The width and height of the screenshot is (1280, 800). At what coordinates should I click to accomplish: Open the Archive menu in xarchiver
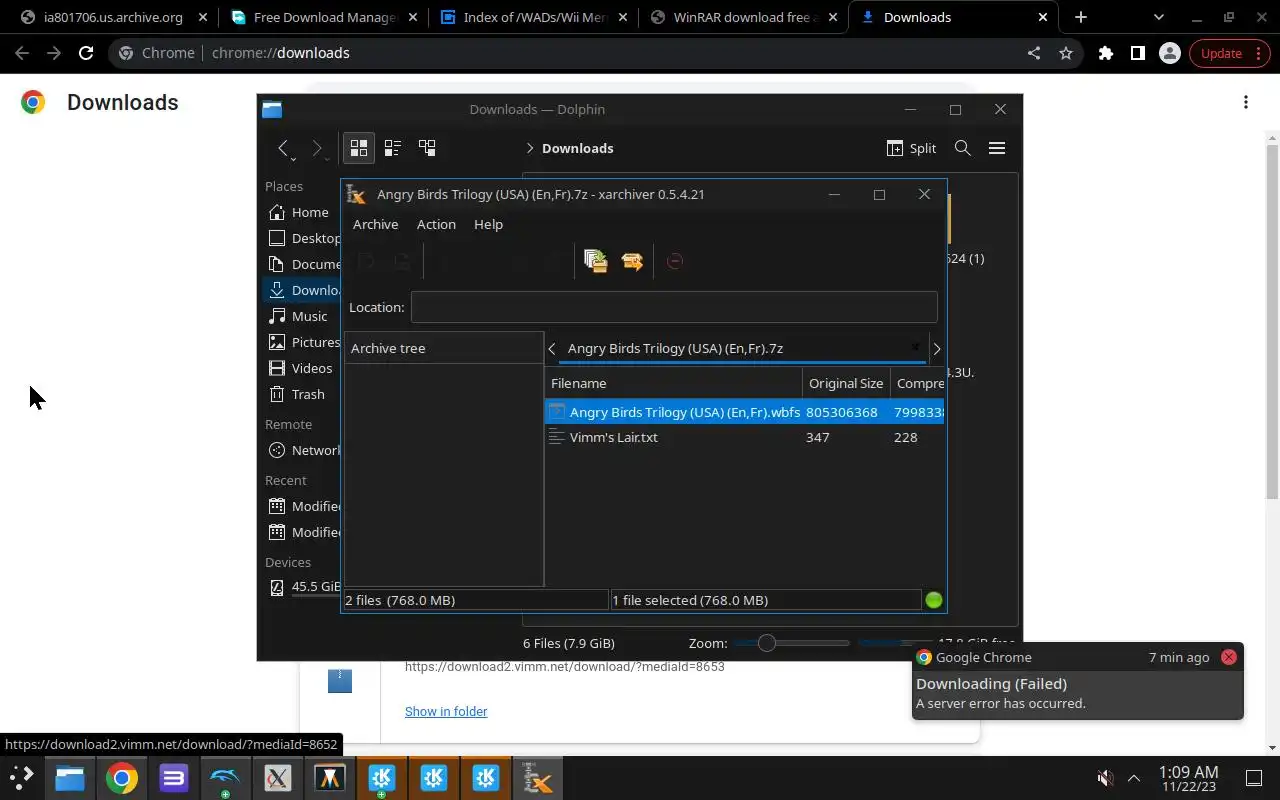pos(375,224)
